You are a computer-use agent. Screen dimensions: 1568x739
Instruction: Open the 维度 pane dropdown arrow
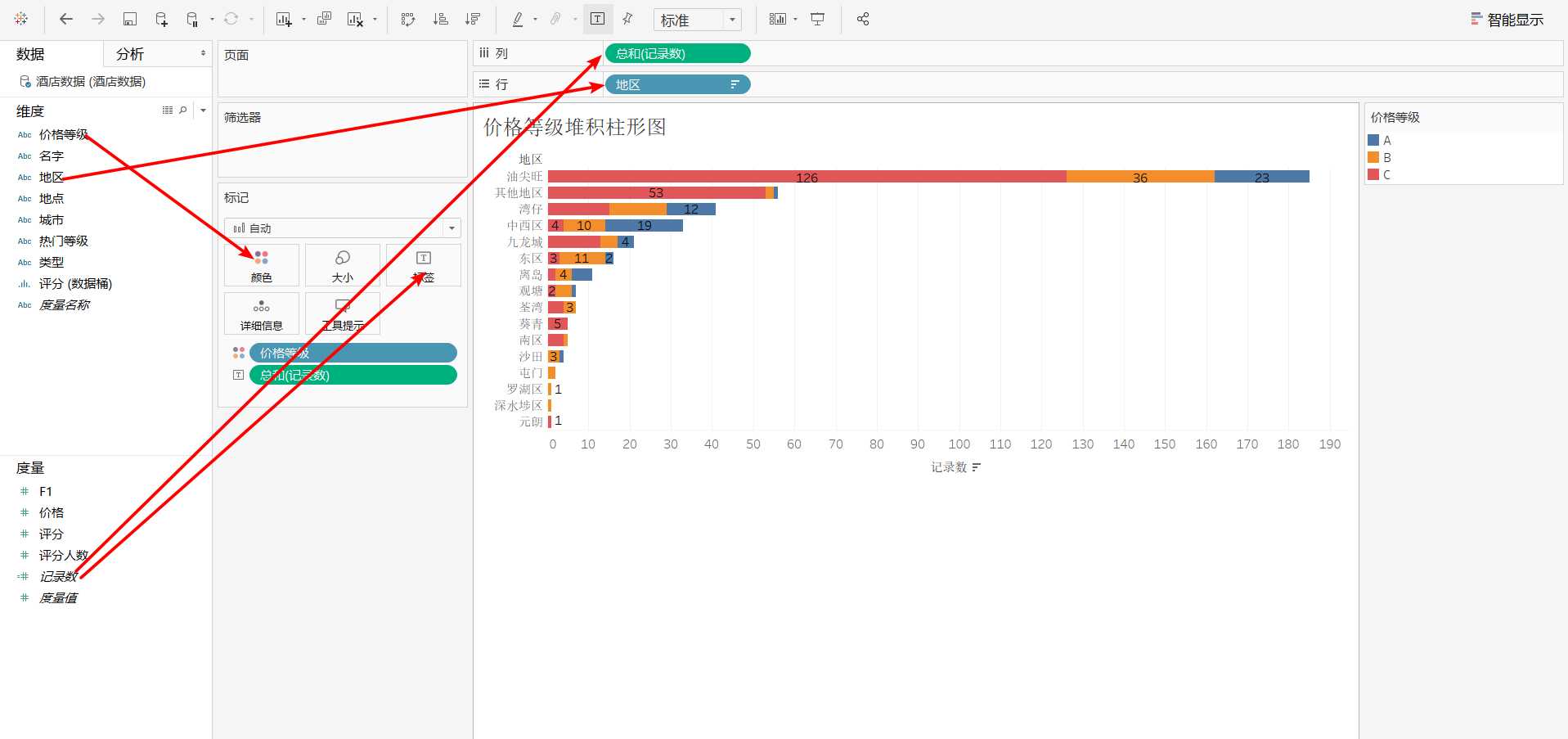[203, 110]
